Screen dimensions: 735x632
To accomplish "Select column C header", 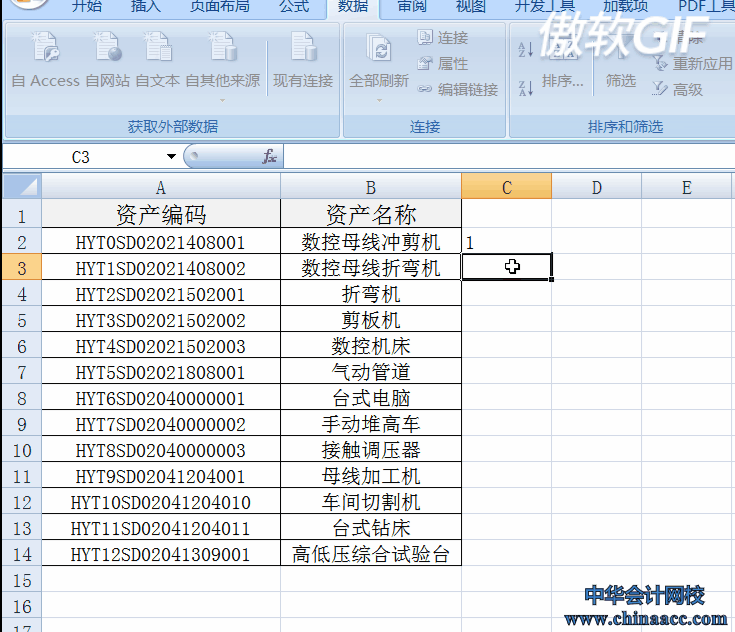I will pyautogui.click(x=507, y=188).
